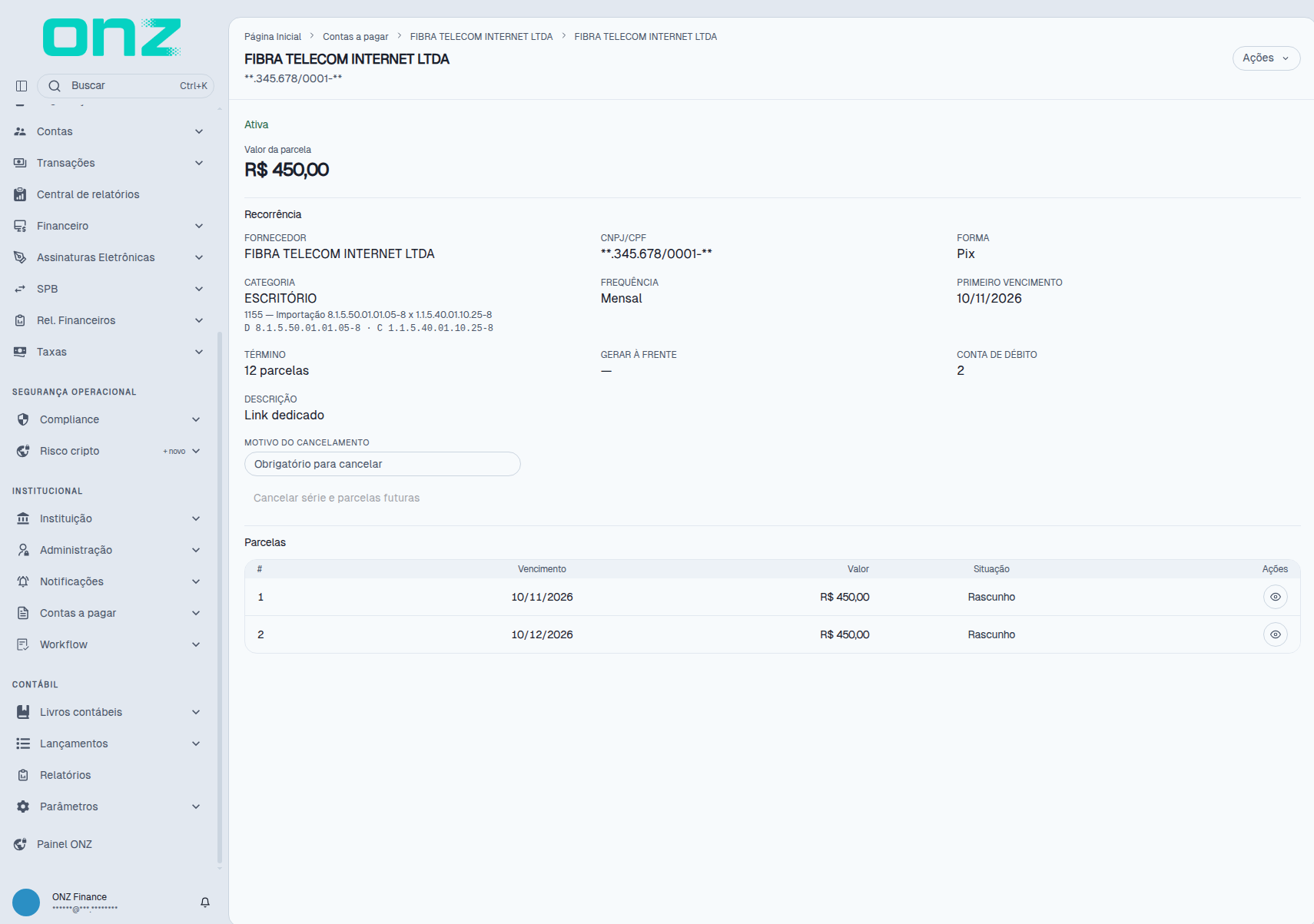Click the second FIBRA TELECOM breadcrumb

click(645, 37)
